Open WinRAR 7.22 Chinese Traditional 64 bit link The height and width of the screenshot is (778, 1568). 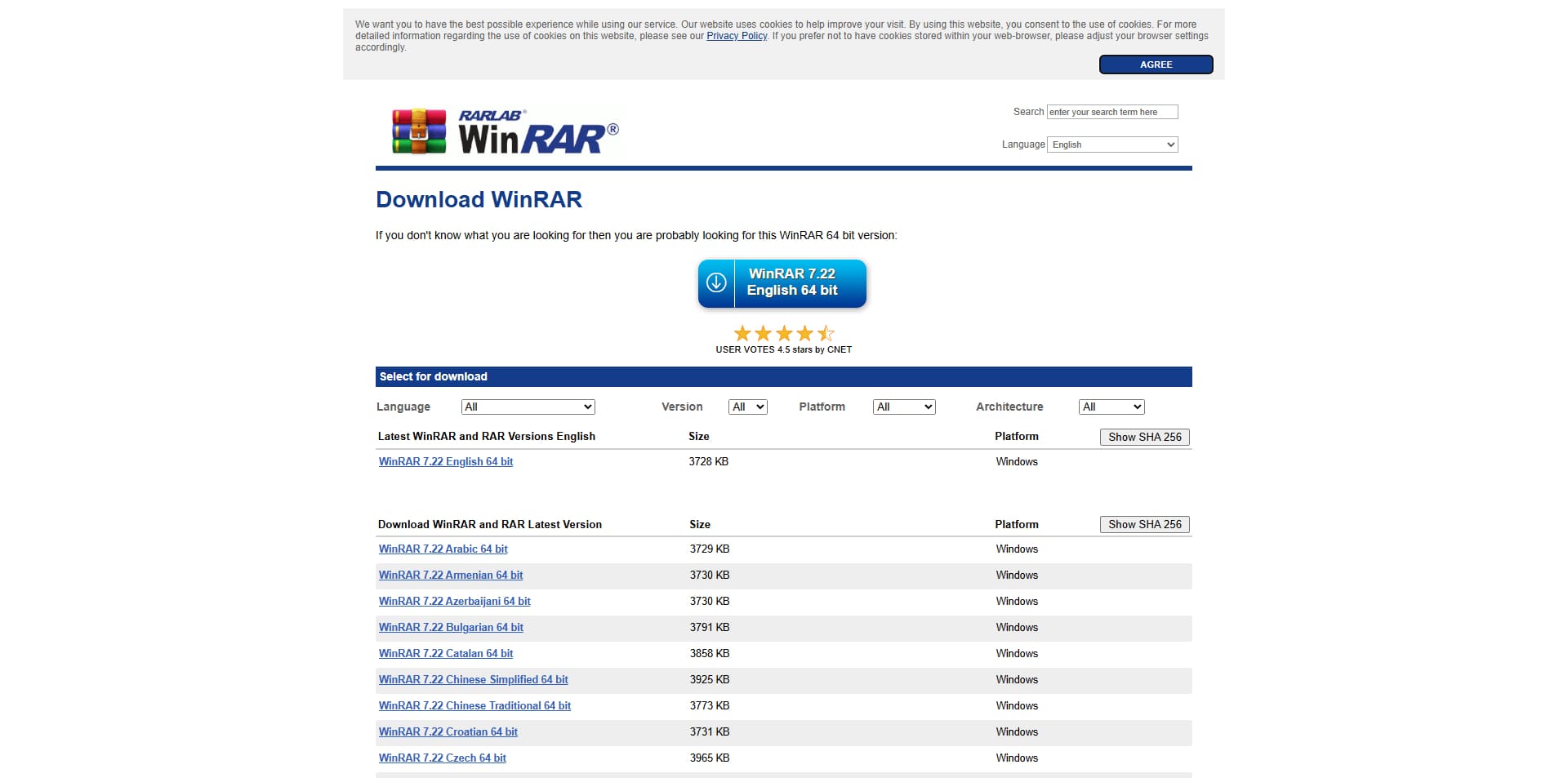click(x=474, y=705)
